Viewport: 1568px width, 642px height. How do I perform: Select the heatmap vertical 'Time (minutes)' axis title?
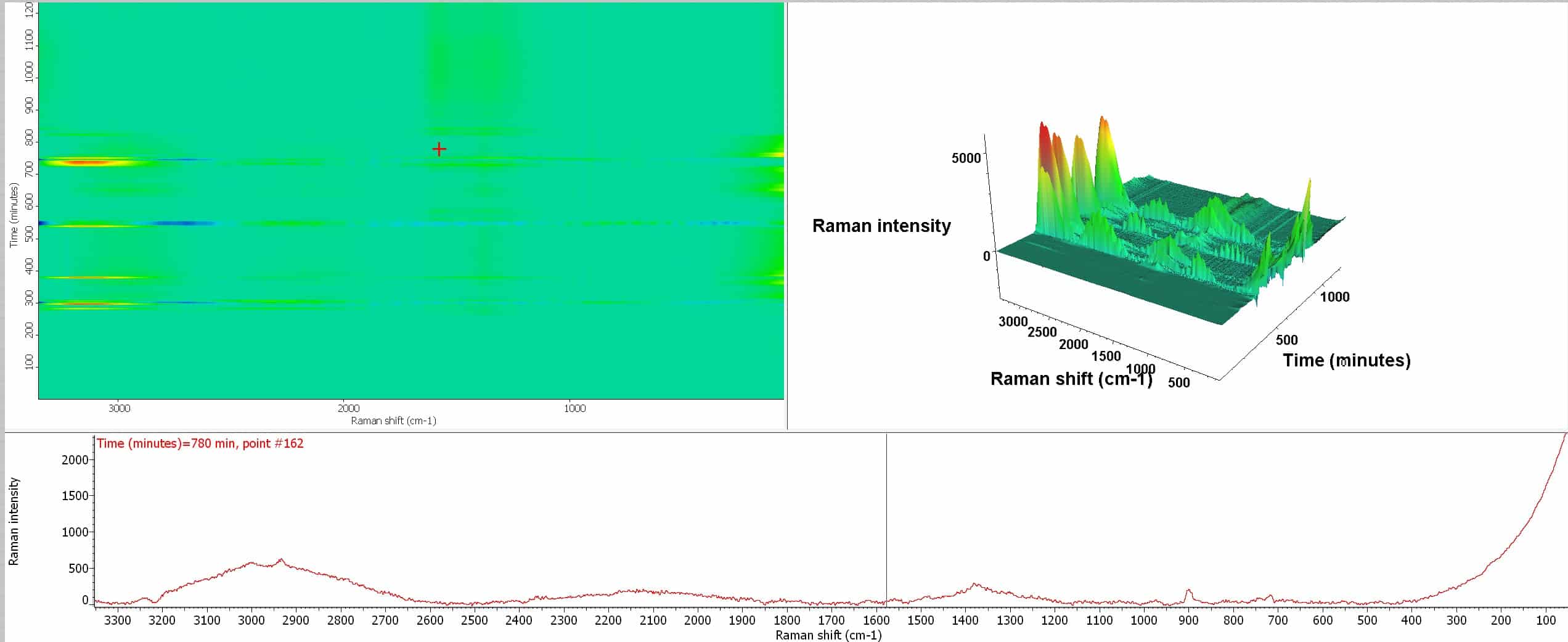coord(13,215)
